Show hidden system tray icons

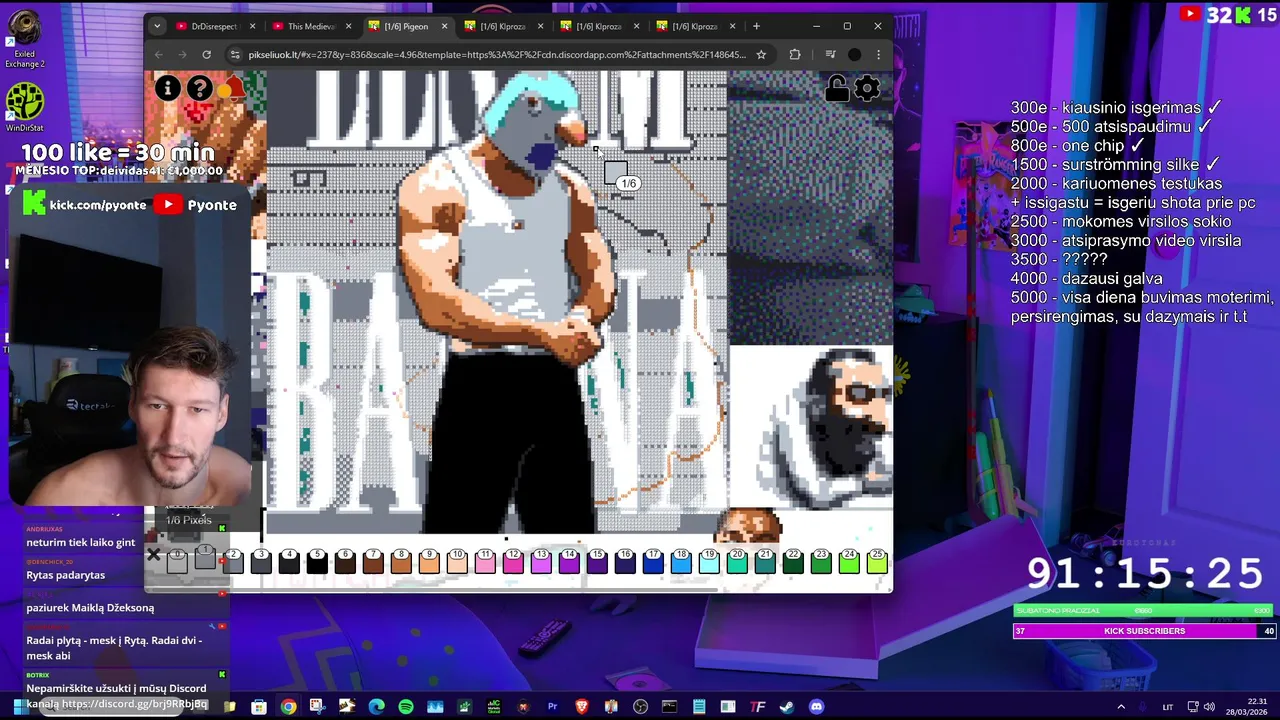pyautogui.click(x=1120, y=707)
